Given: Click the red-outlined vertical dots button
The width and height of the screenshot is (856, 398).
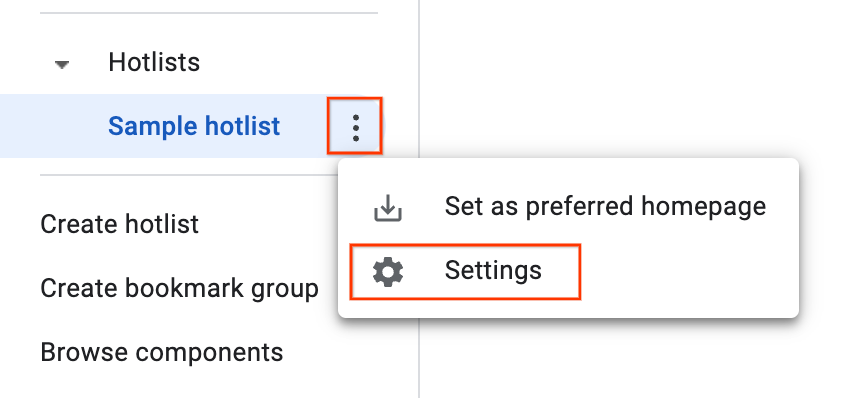Looking at the screenshot, I should [x=355, y=127].
